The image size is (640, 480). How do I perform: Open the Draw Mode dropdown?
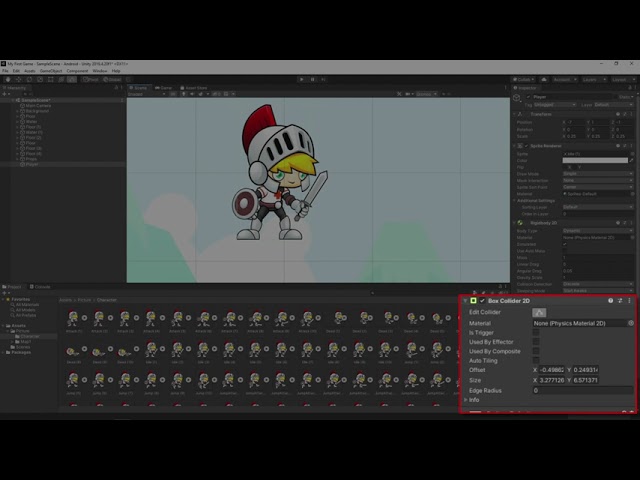pyautogui.click(x=598, y=174)
